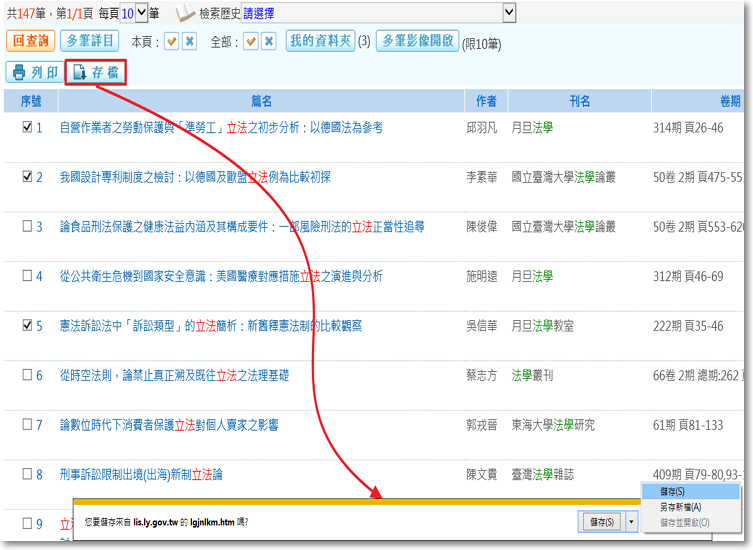Open the article by 邱羽凡 on 自營作業者
The height and width of the screenshot is (550, 753).
(221, 128)
